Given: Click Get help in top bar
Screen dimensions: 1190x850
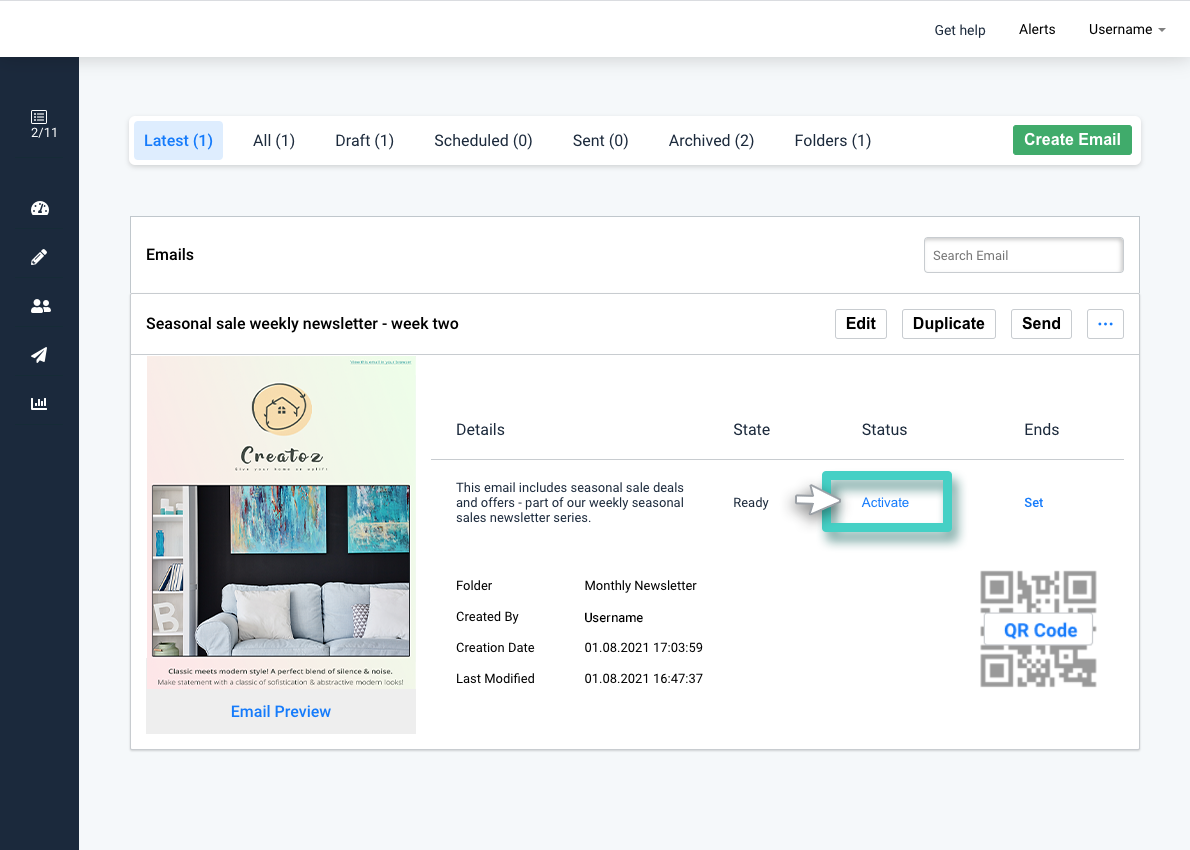Looking at the screenshot, I should (x=960, y=30).
